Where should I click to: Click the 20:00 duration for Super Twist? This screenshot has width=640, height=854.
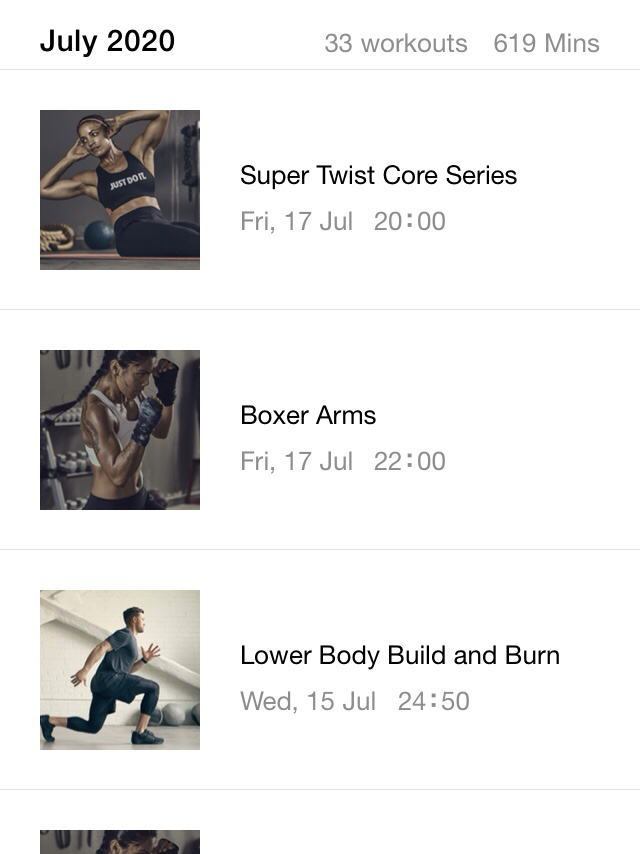tap(410, 222)
